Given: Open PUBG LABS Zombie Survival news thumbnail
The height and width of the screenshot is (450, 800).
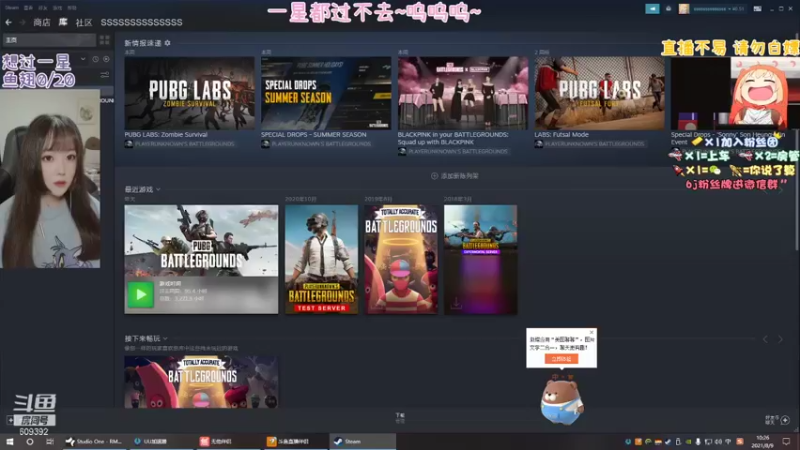Looking at the screenshot, I should [x=189, y=92].
